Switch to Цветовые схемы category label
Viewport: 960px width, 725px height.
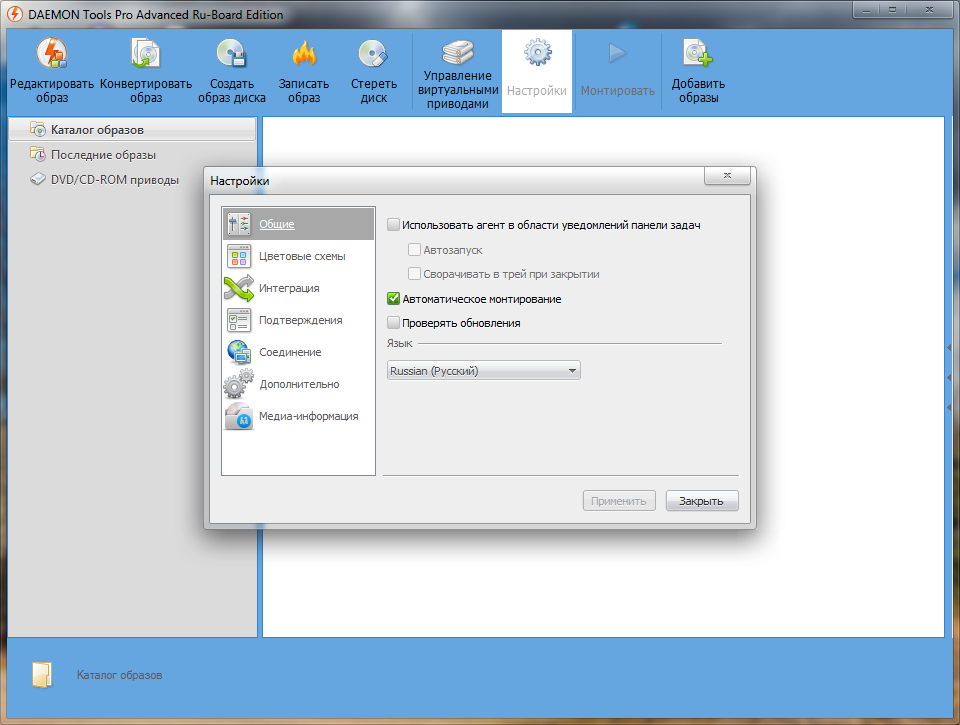(302, 256)
